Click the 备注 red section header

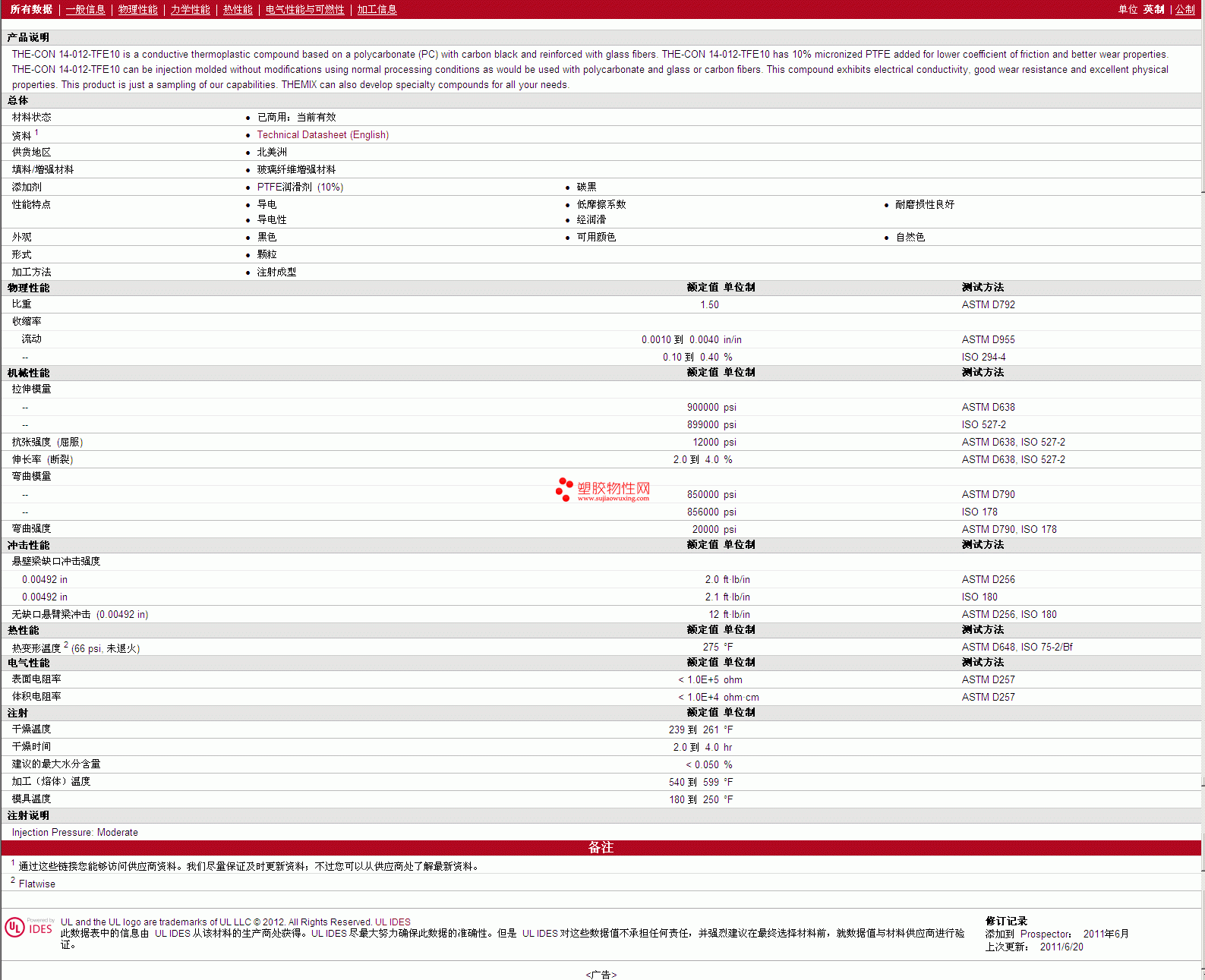pos(601,847)
